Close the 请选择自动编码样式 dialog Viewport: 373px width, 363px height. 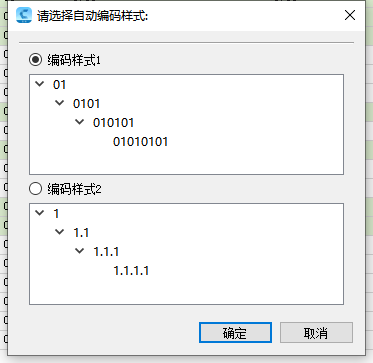point(350,15)
